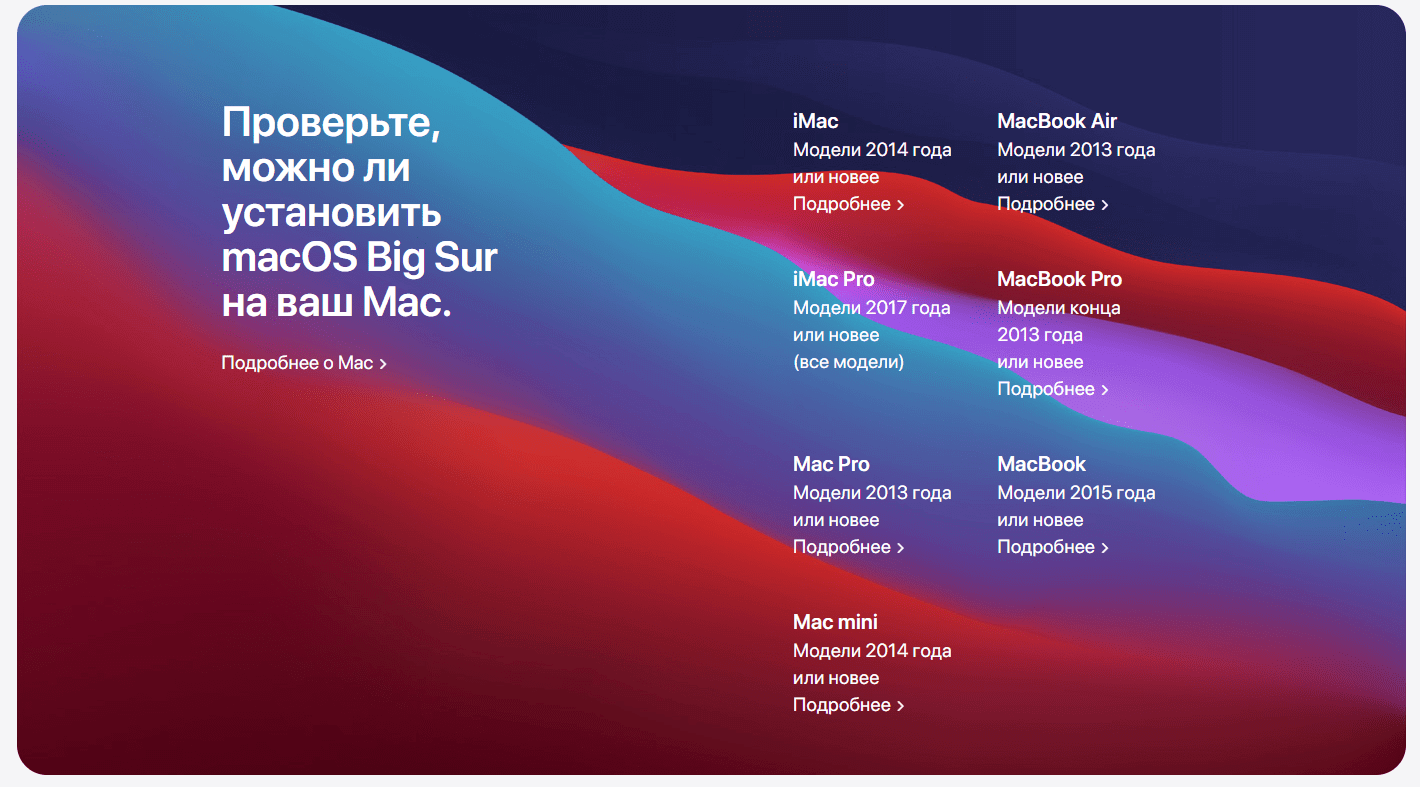Open the 'Подробнее о Mac' link
The height and width of the screenshot is (787, 1420).
pos(304,363)
